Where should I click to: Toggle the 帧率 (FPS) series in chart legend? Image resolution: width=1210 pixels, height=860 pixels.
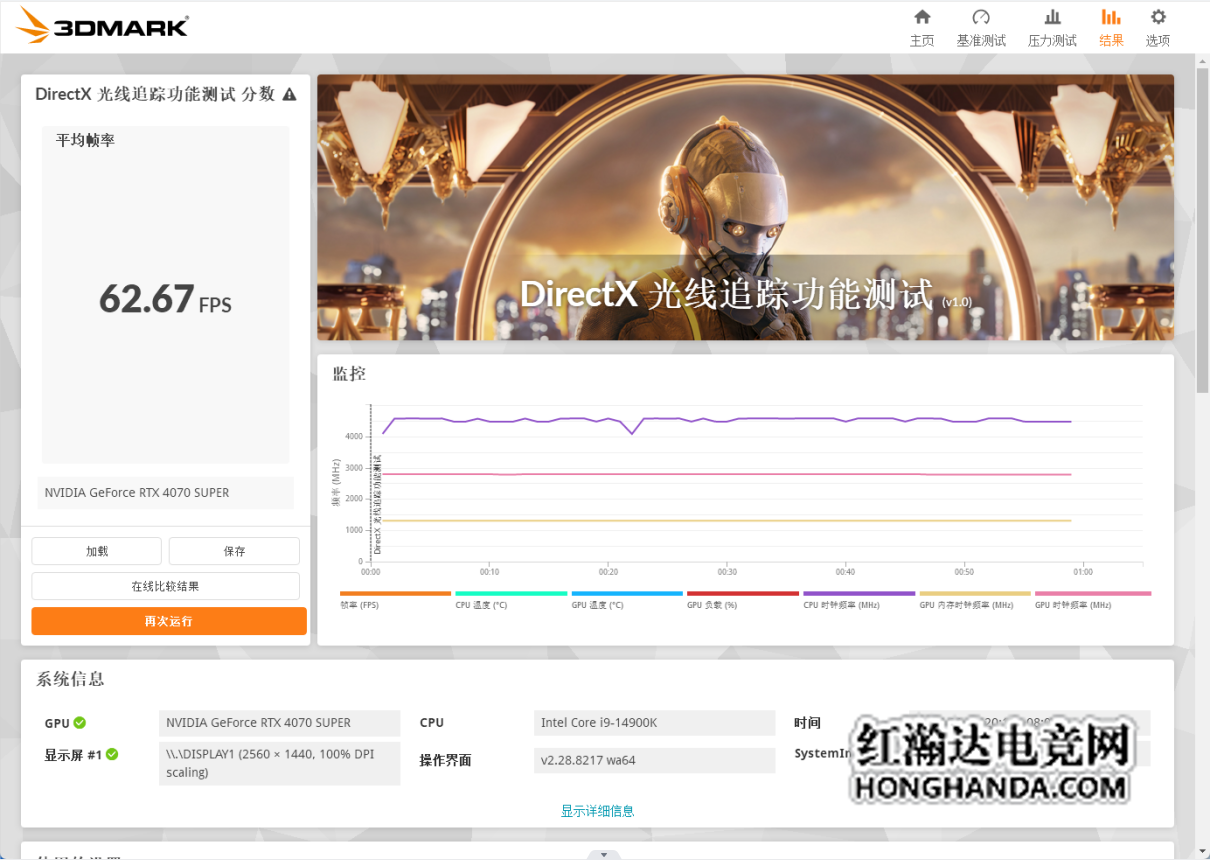point(395,594)
